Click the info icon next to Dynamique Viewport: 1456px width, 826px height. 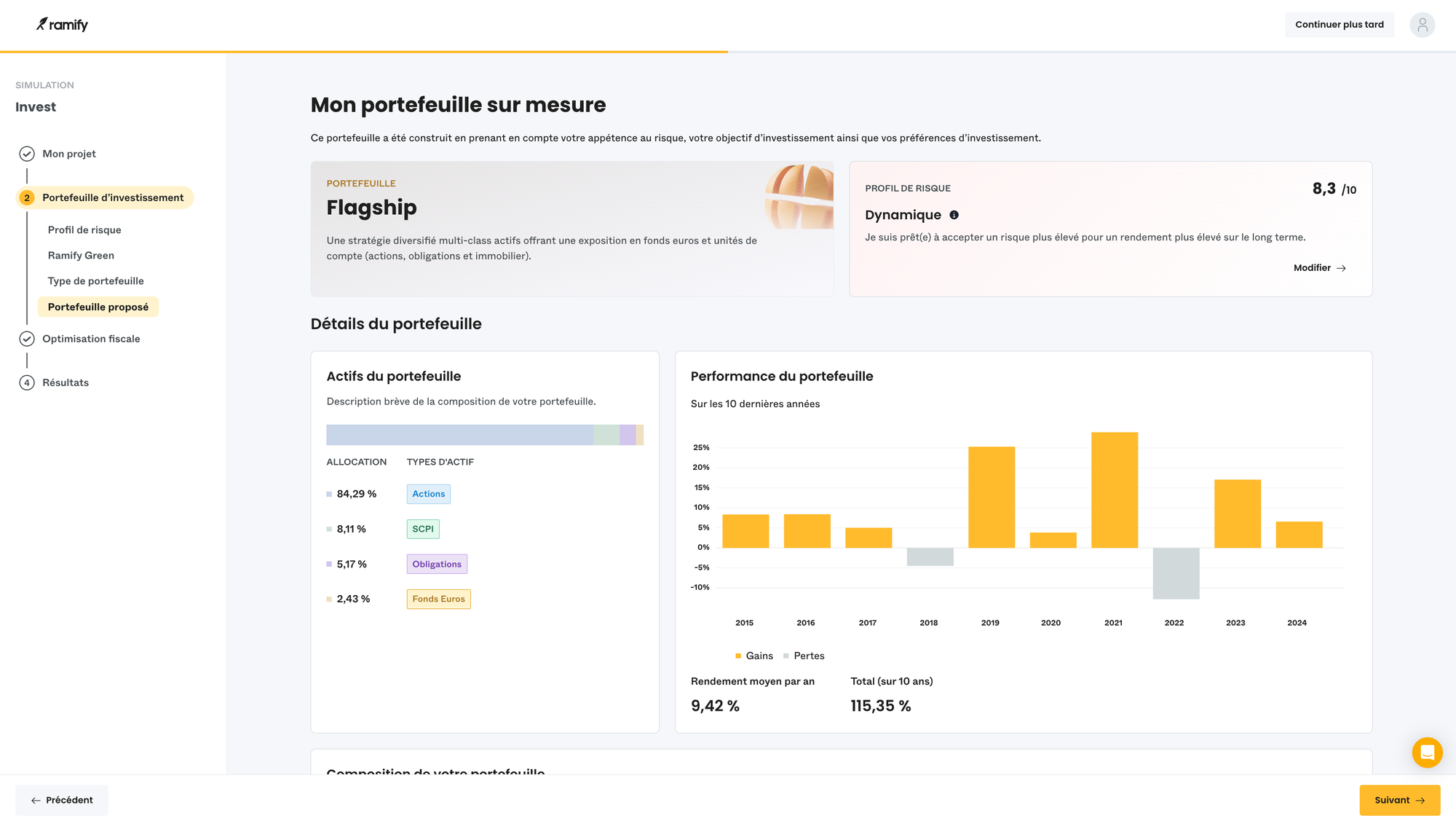(954, 214)
